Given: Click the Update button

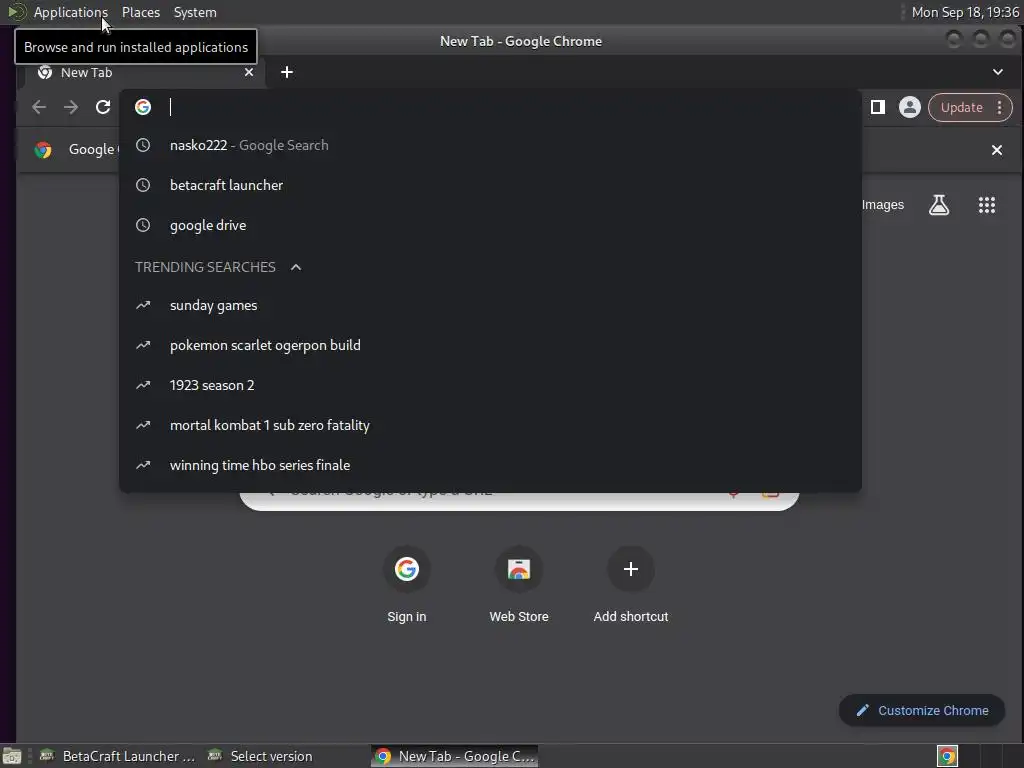Looking at the screenshot, I should tap(961, 108).
